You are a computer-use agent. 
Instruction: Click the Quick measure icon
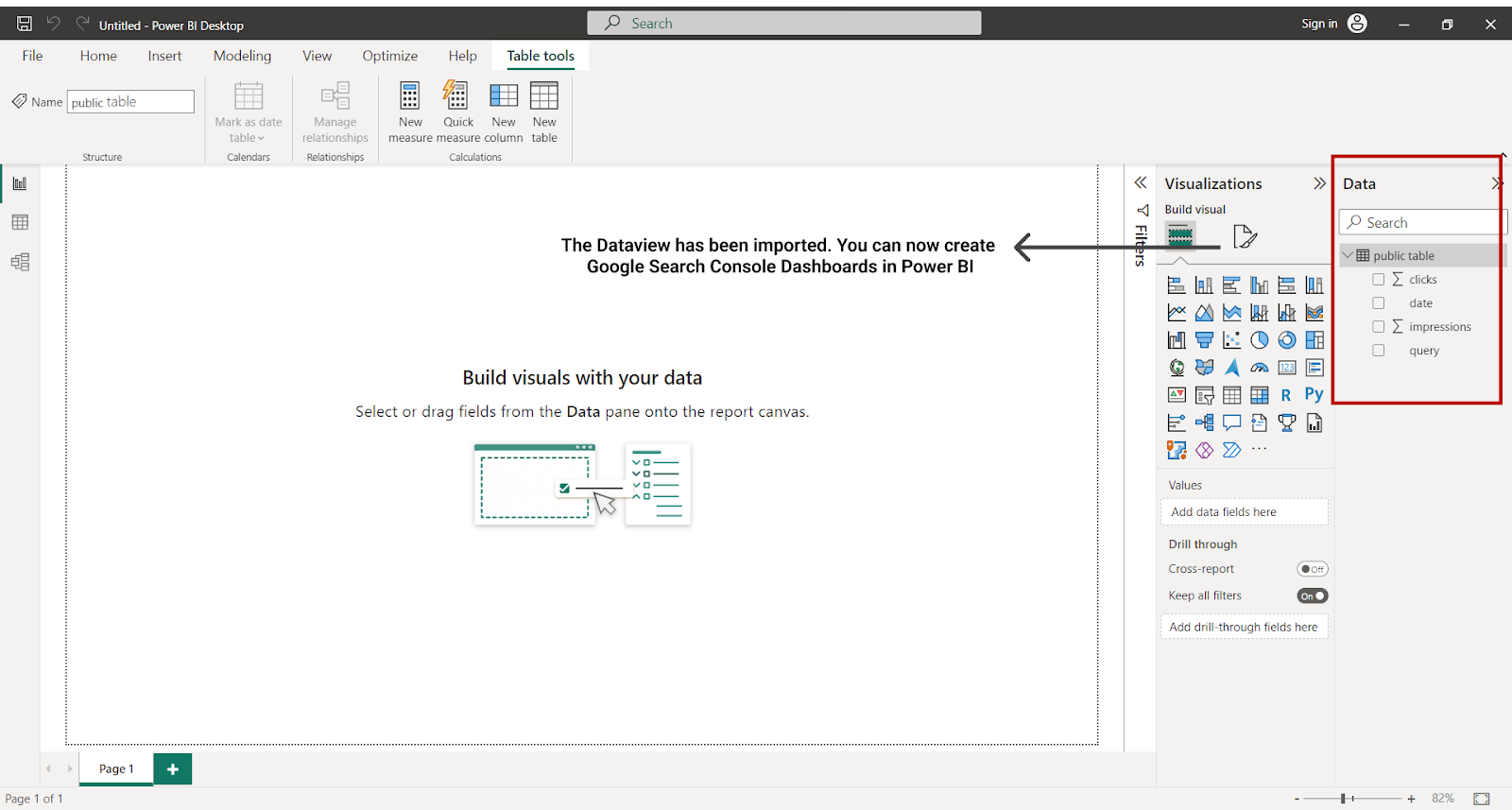click(456, 95)
